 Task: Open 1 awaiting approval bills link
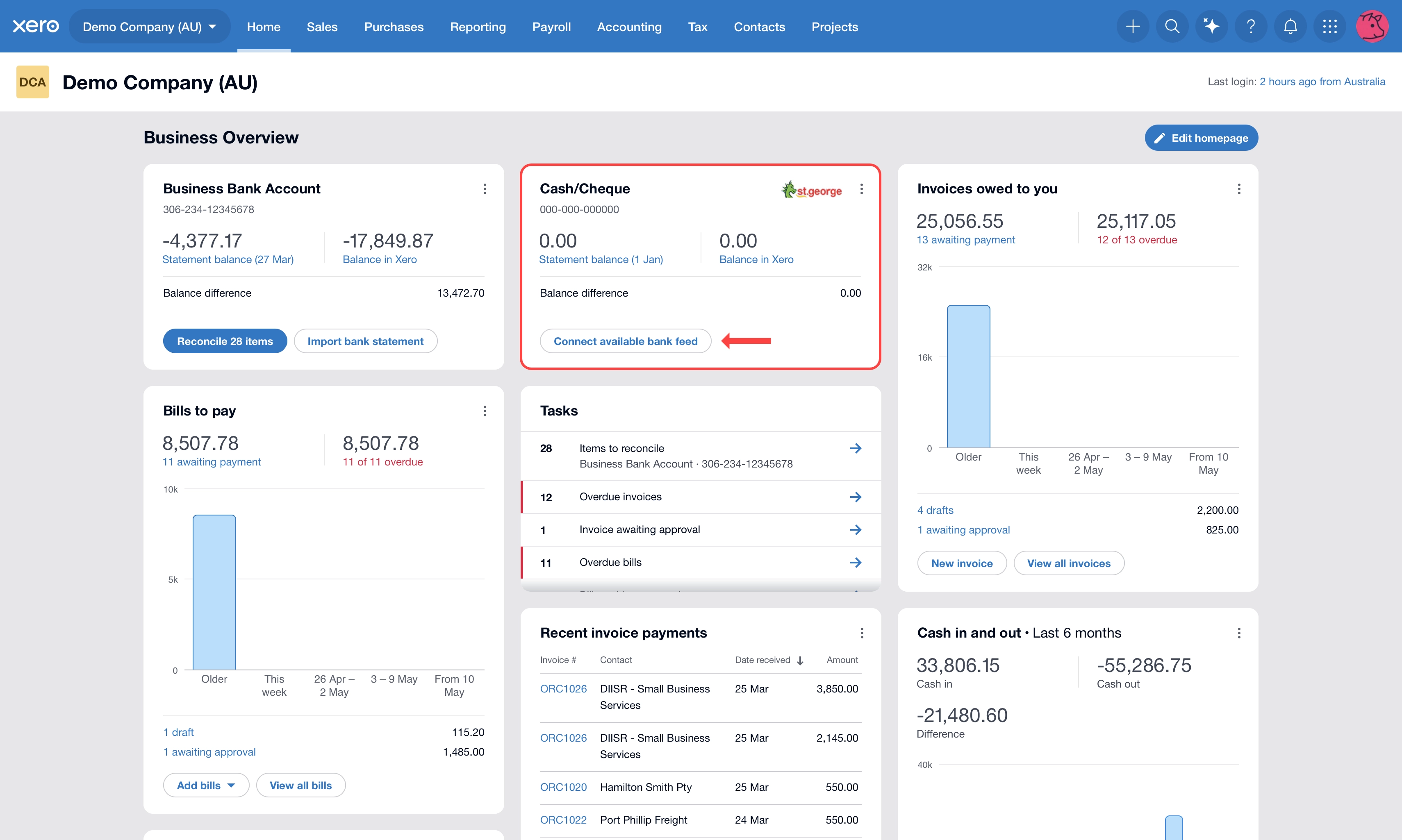[209, 752]
